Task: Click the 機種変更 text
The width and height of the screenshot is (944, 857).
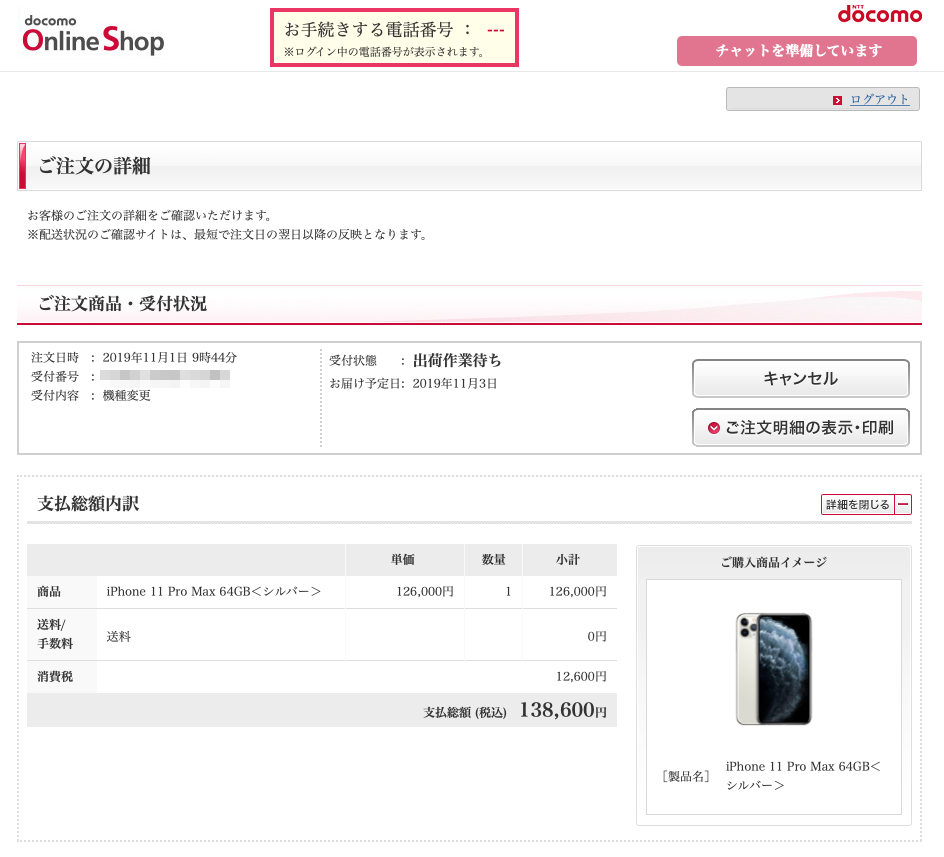Action: (x=126, y=396)
